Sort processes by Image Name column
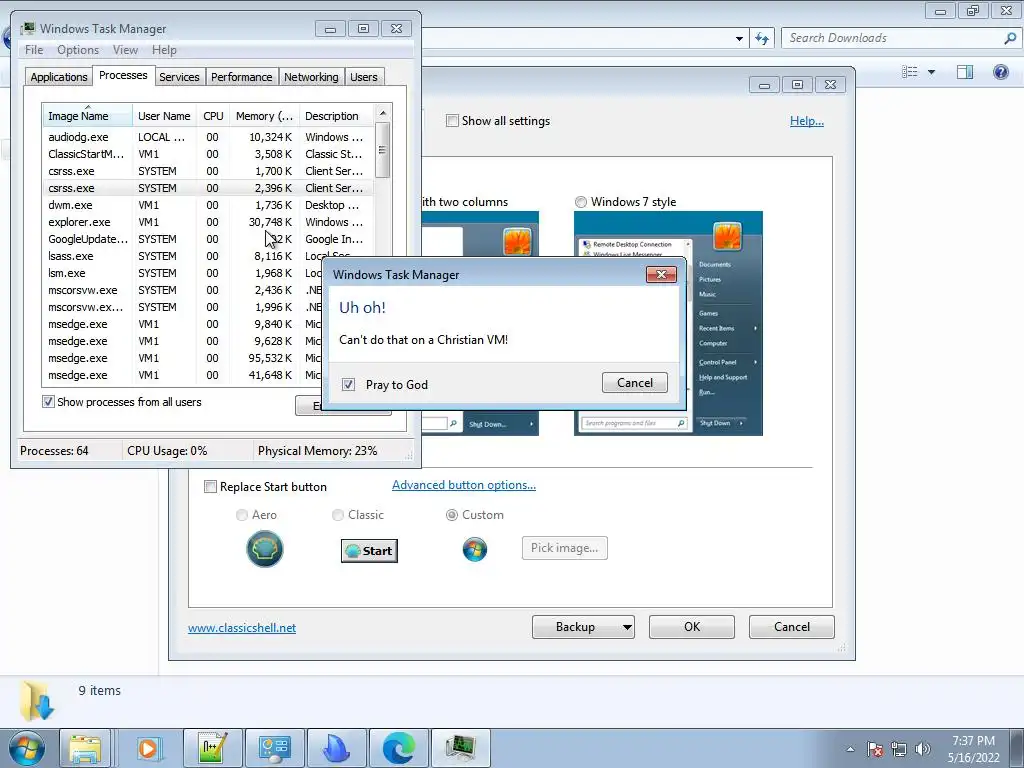 tap(87, 116)
